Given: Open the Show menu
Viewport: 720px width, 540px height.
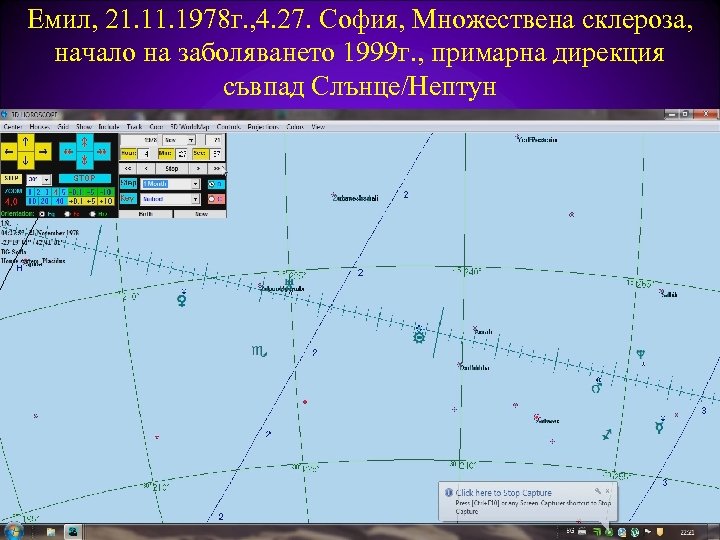Looking at the screenshot, I should tap(84, 127).
